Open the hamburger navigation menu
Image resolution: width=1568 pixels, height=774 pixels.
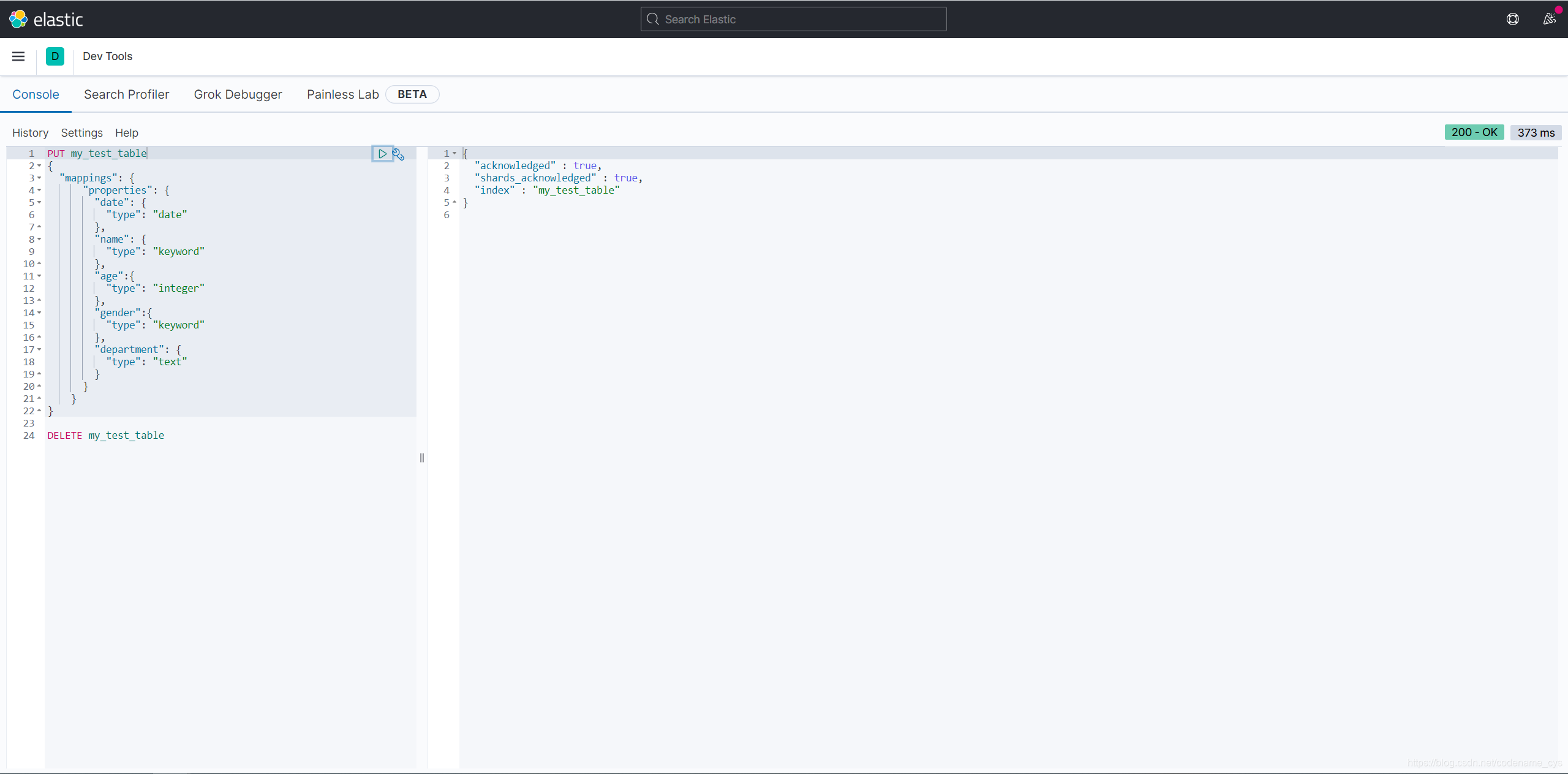coord(18,56)
